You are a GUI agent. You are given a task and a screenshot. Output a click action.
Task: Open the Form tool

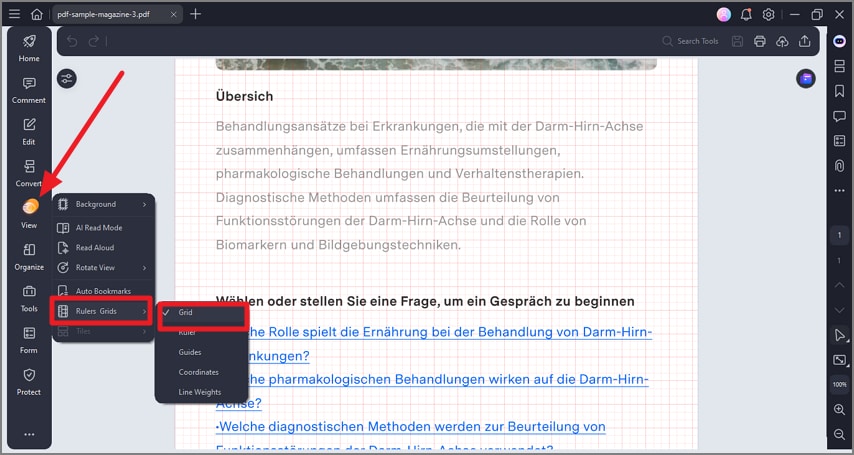click(29, 341)
